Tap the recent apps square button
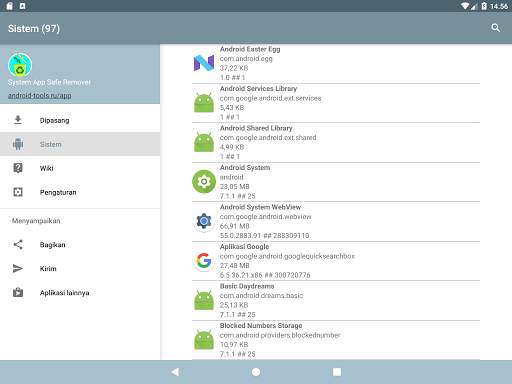The width and height of the screenshot is (512, 384). coord(337,372)
